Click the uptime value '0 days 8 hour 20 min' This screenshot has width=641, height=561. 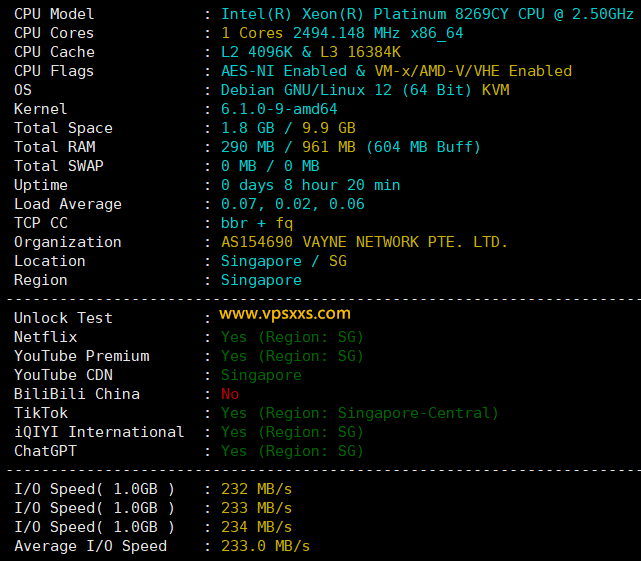pos(310,185)
